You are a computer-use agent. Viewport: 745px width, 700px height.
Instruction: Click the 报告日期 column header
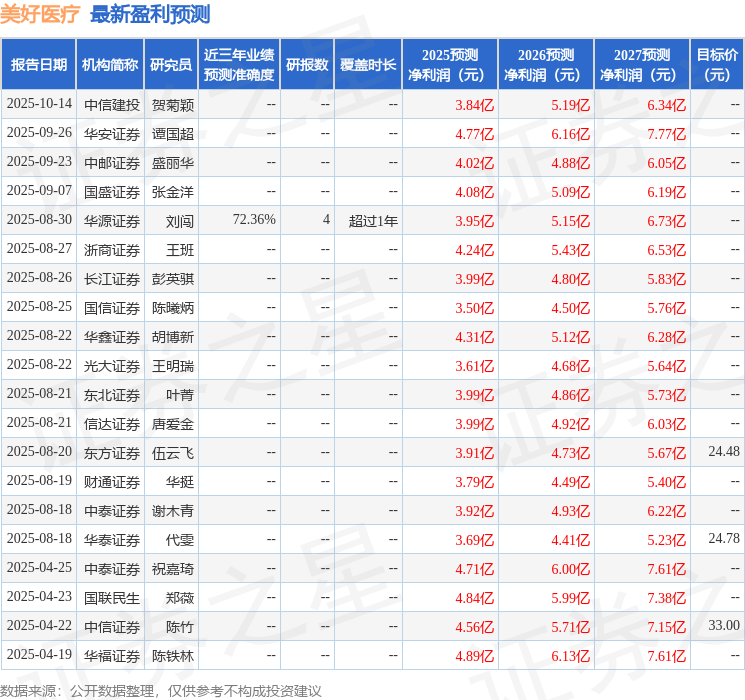pos(38,64)
